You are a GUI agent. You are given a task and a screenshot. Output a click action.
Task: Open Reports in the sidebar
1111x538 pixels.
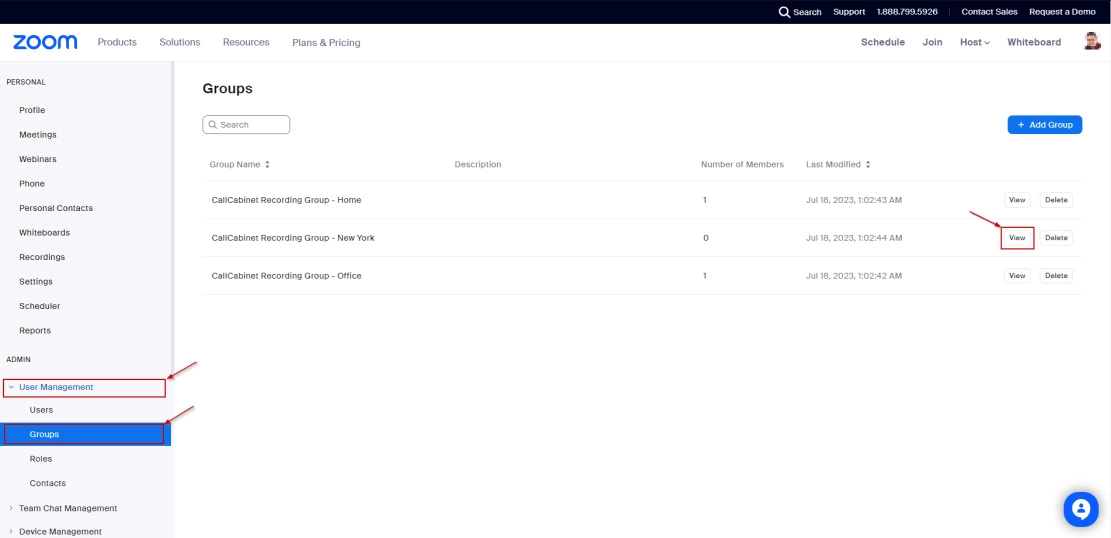click(x=35, y=330)
